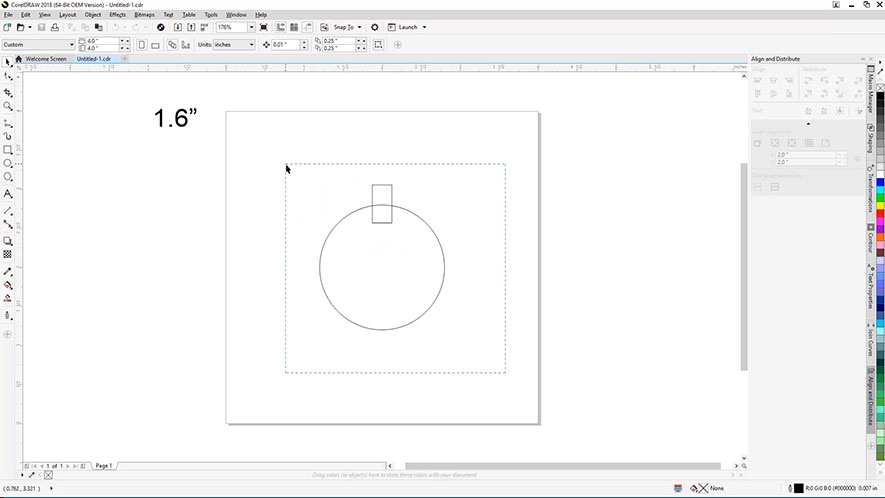Click the Save icon in the toolbar
This screenshot has height=498, width=885.
[x=41, y=27]
